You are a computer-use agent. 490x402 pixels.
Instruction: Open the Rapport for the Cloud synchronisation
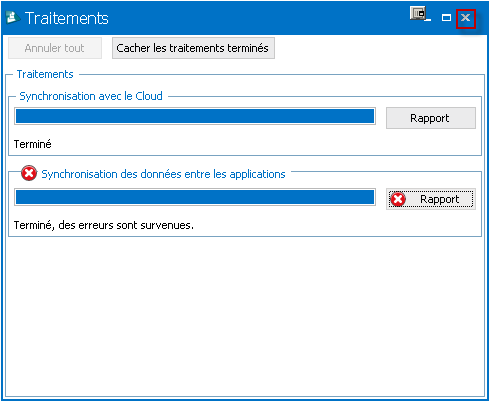(431, 118)
